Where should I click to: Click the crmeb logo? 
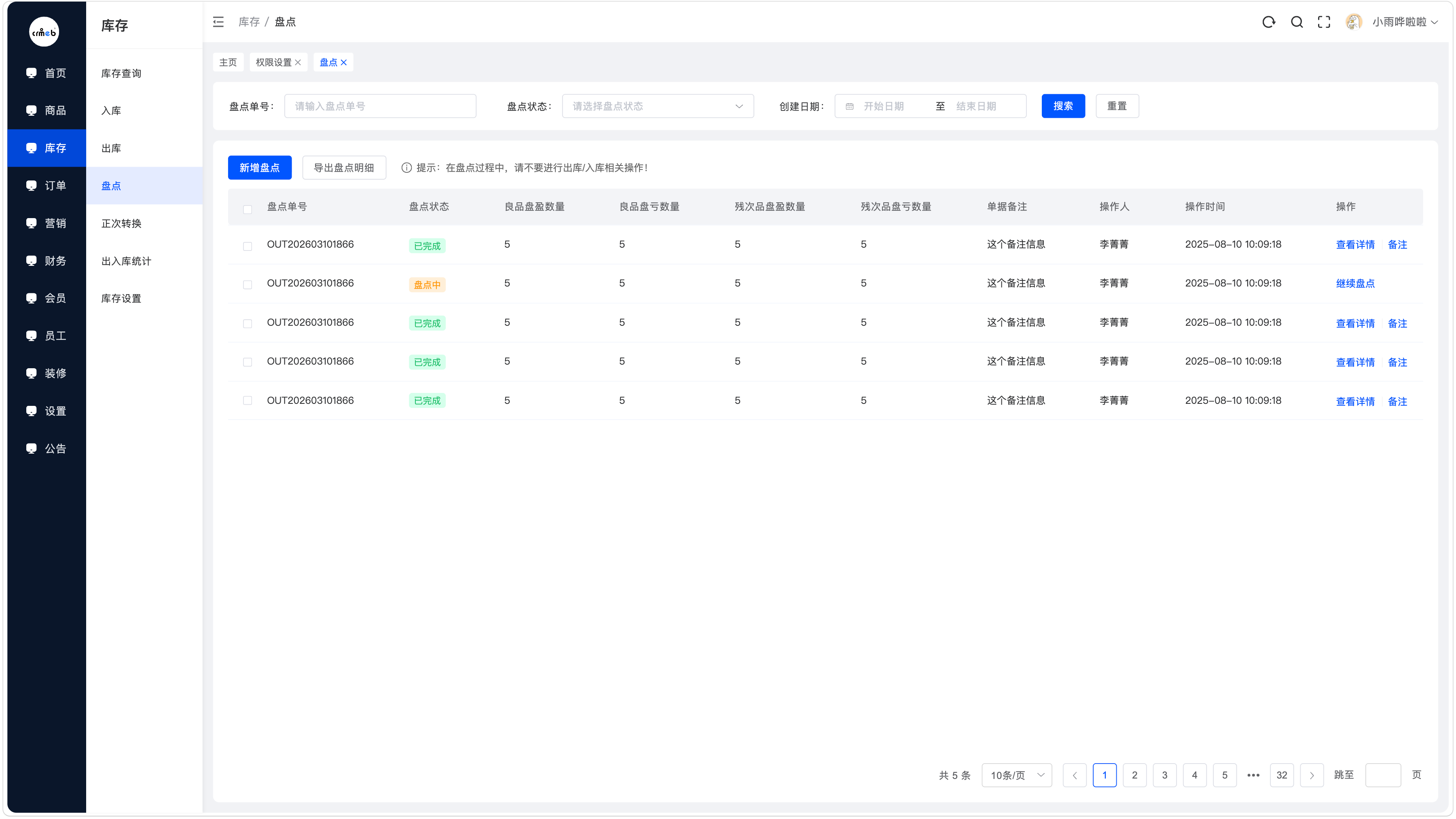pos(44,32)
